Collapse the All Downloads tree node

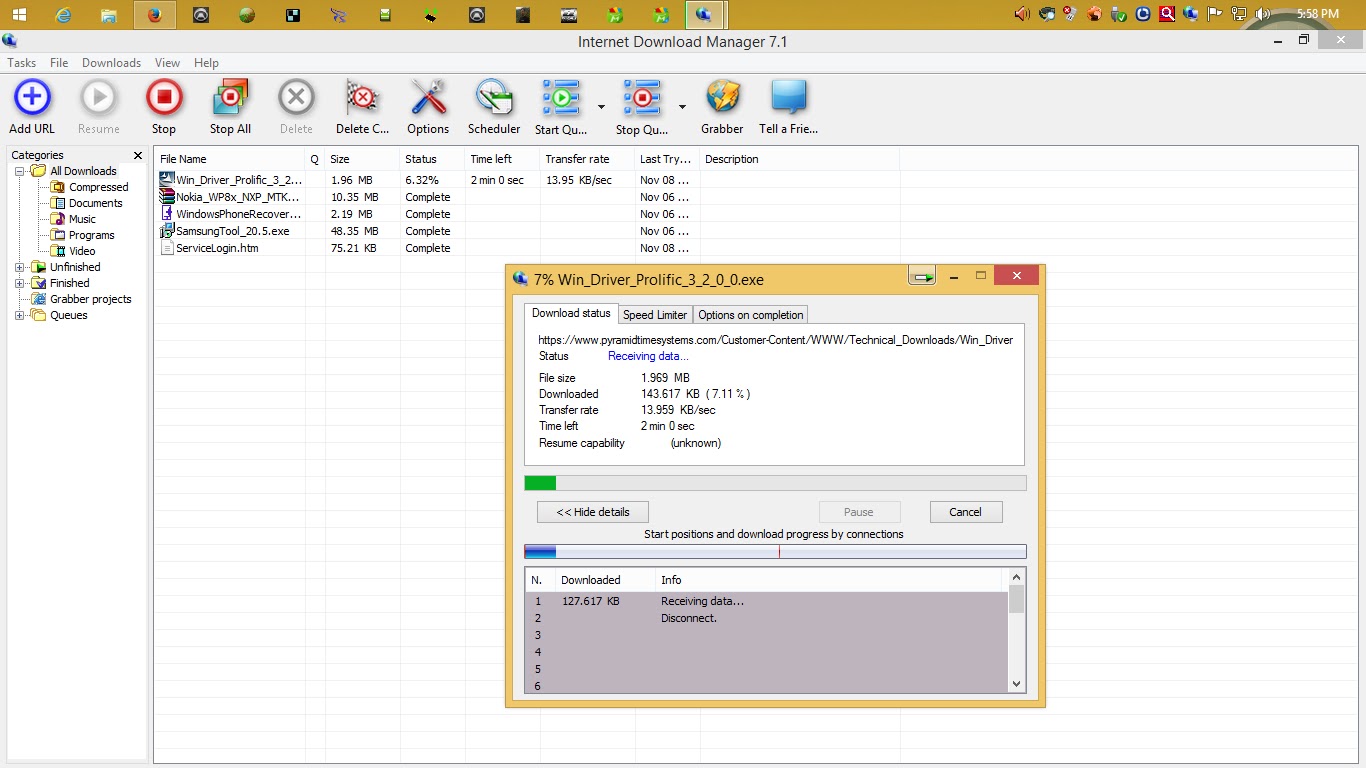[x=20, y=171]
